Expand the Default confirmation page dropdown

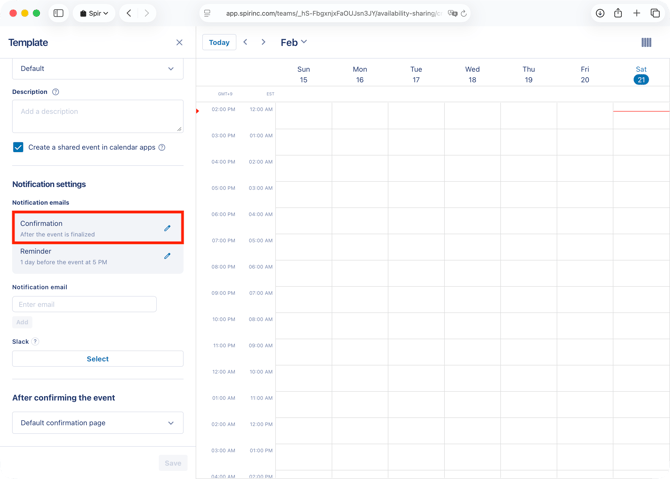pos(97,423)
